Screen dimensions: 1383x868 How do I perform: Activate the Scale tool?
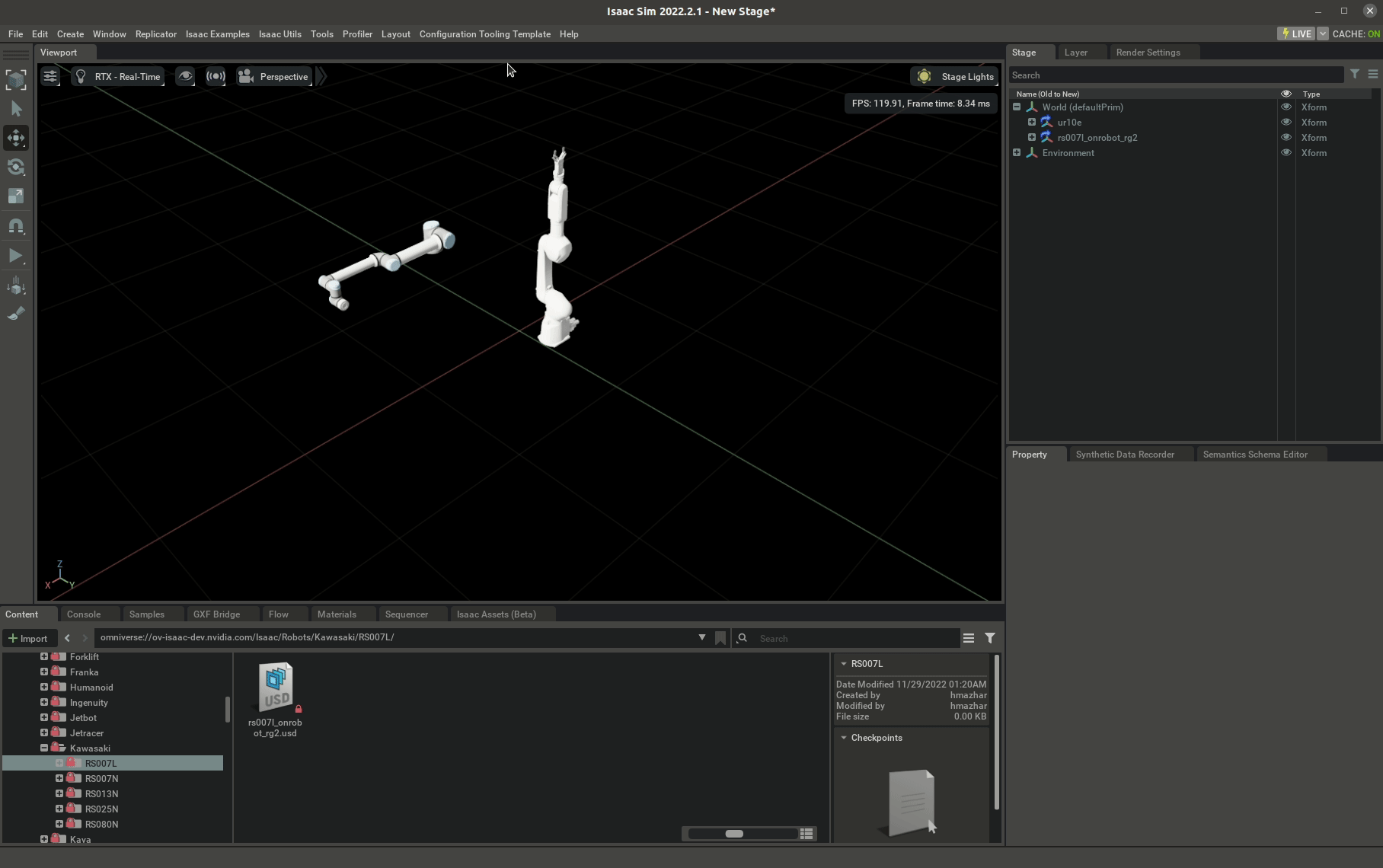[x=16, y=196]
